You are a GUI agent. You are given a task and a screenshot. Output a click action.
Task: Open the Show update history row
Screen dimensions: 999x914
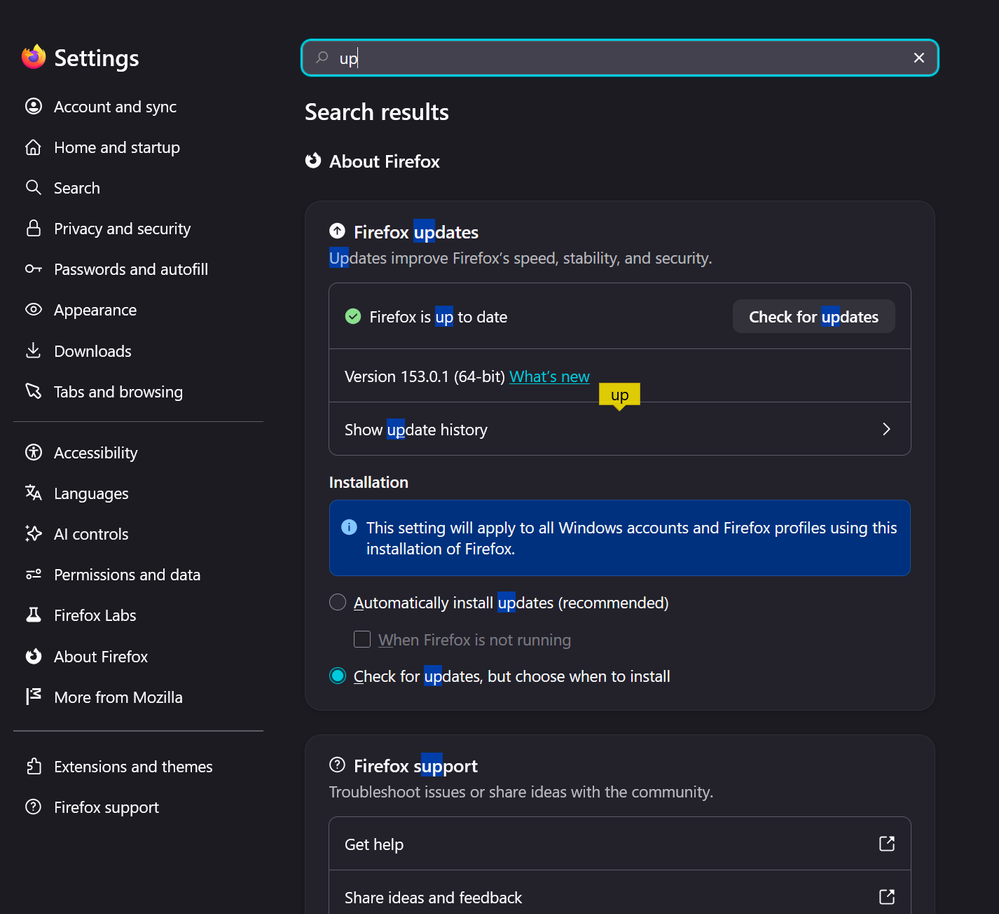(619, 429)
